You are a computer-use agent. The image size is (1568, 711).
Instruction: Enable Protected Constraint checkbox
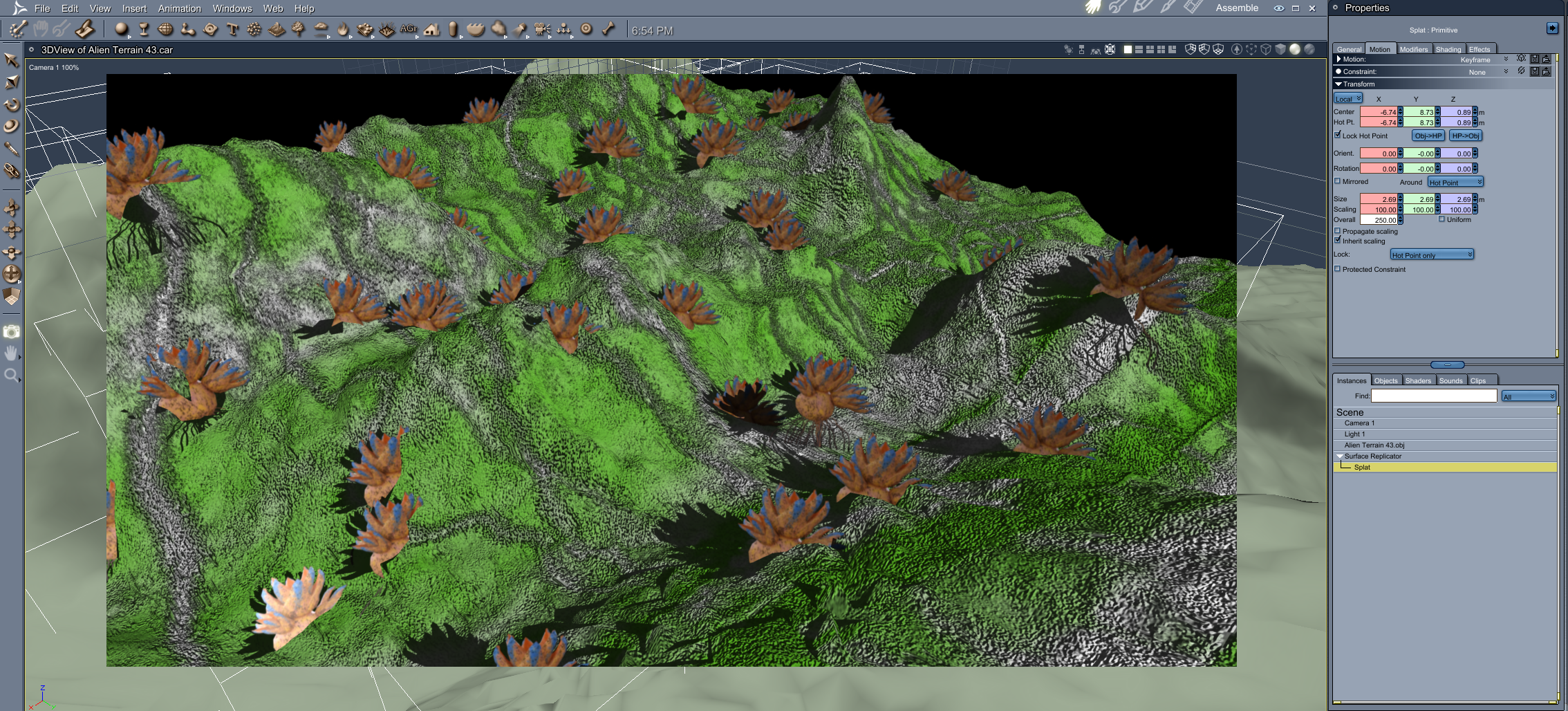(x=1337, y=269)
